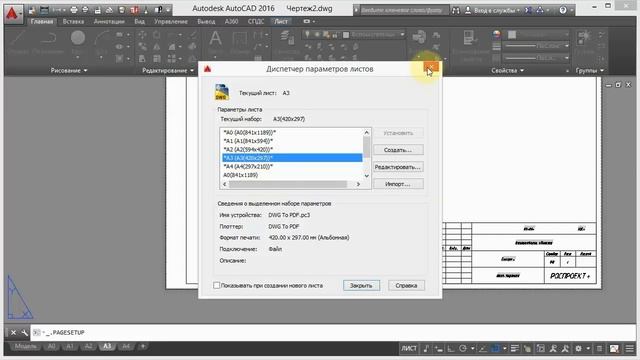Expand the Рисование panel dropdown
640x360 pixels.
pyautogui.click(x=69, y=71)
